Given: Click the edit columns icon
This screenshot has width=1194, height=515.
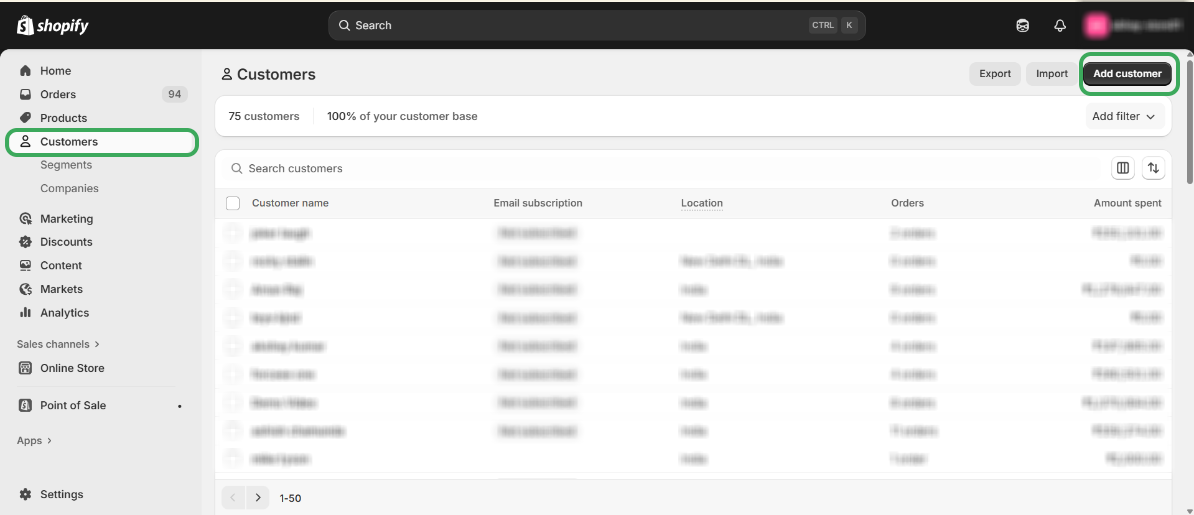Looking at the screenshot, I should click(1123, 168).
